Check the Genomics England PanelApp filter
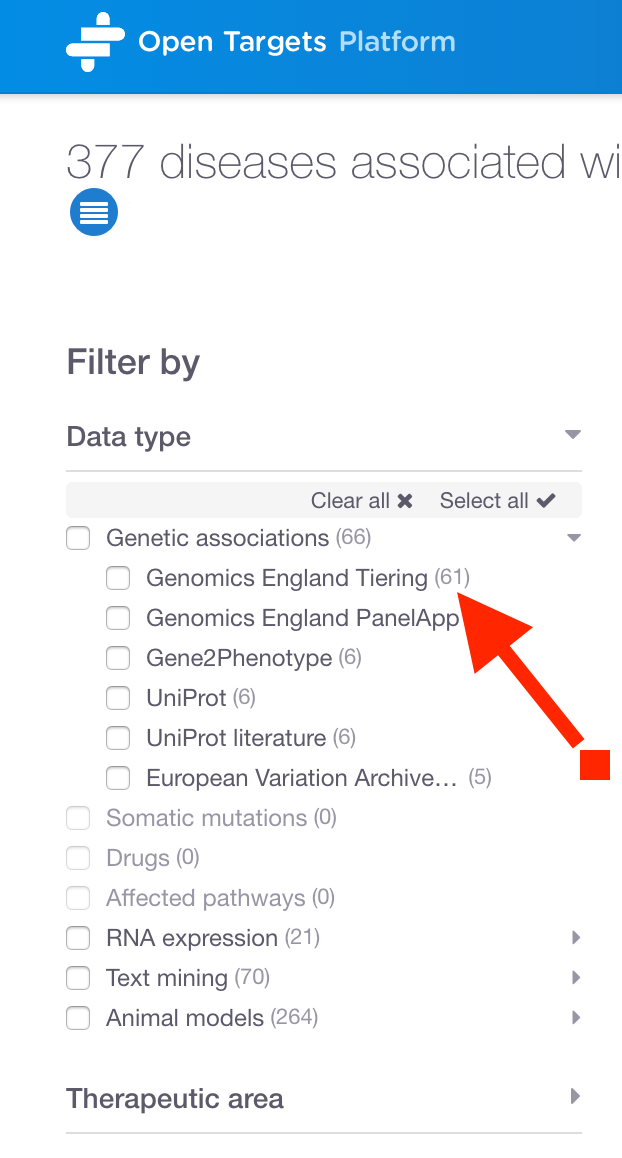 [x=118, y=618]
